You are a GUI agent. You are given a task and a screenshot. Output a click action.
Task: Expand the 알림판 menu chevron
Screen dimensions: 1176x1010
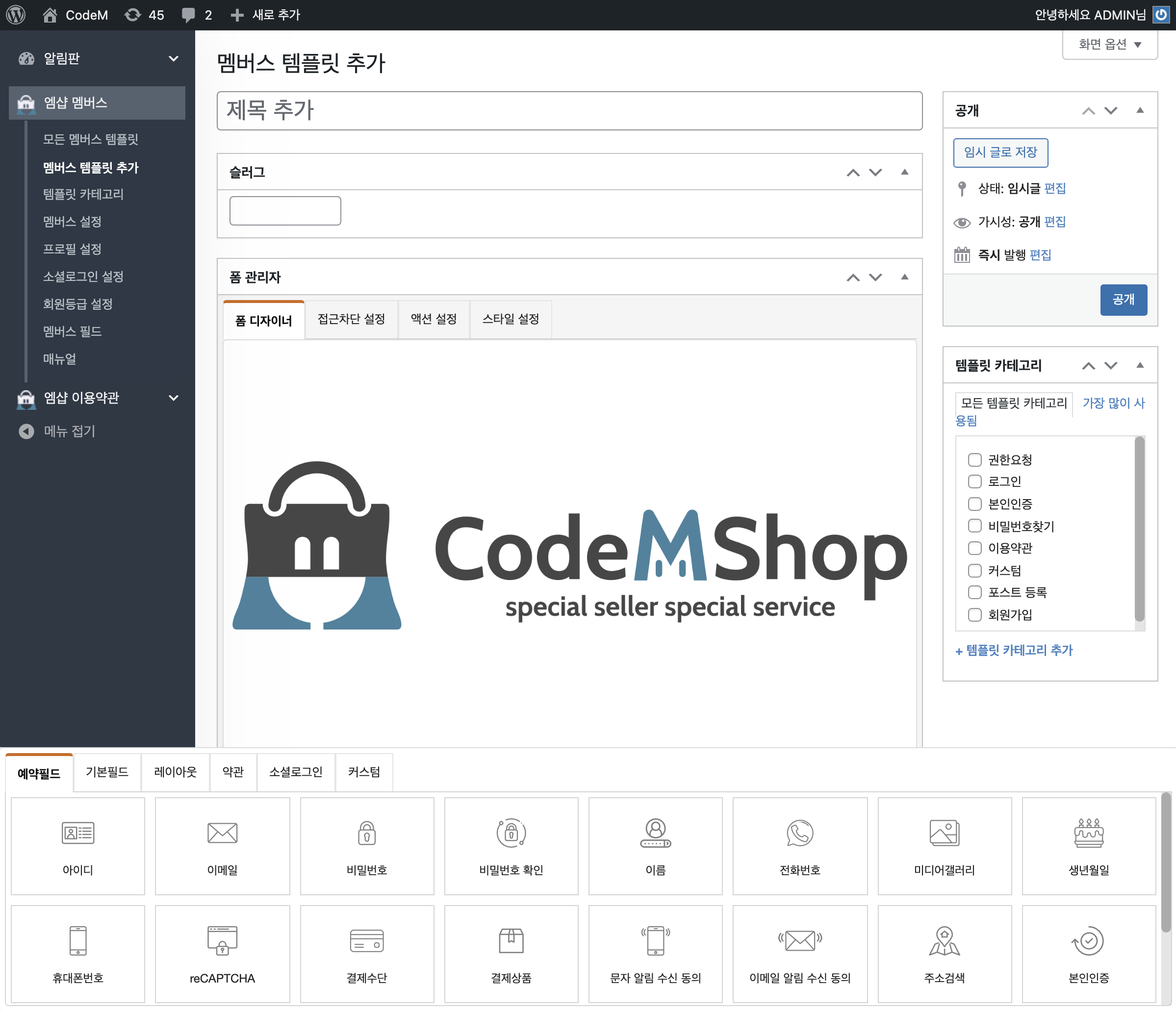(x=174, y=58)
